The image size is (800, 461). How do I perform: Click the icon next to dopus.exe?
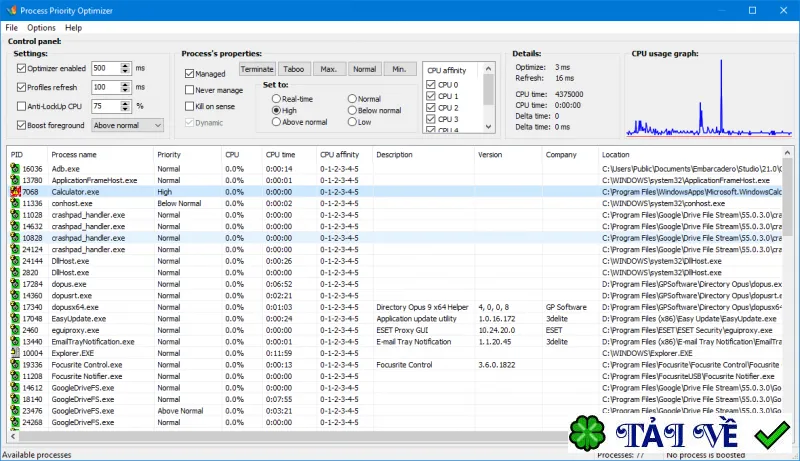pyautogui.click(x=15, y=284)
